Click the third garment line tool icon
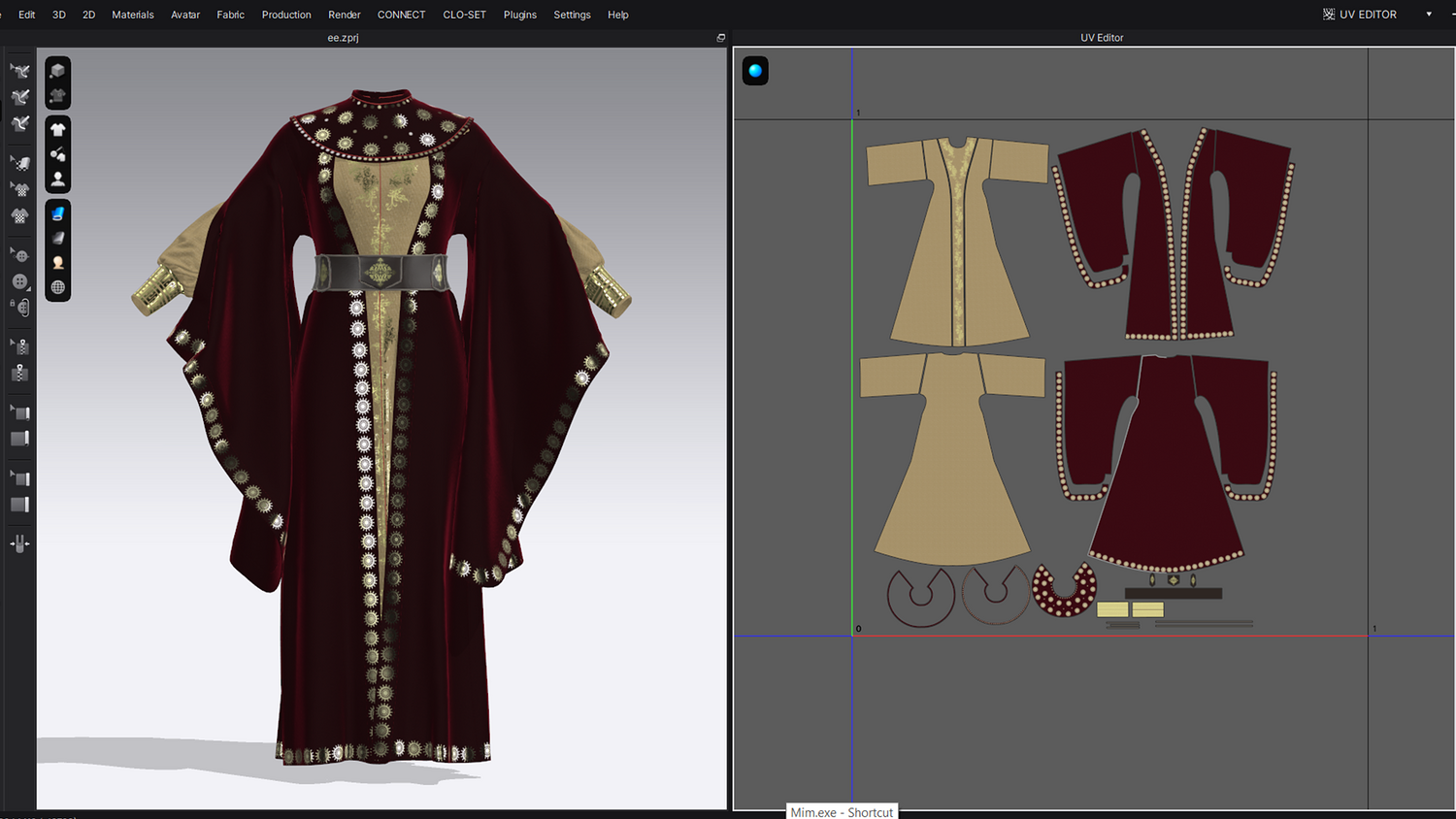The width and height of the screenshot is (1456, 819). pos(19,123)
